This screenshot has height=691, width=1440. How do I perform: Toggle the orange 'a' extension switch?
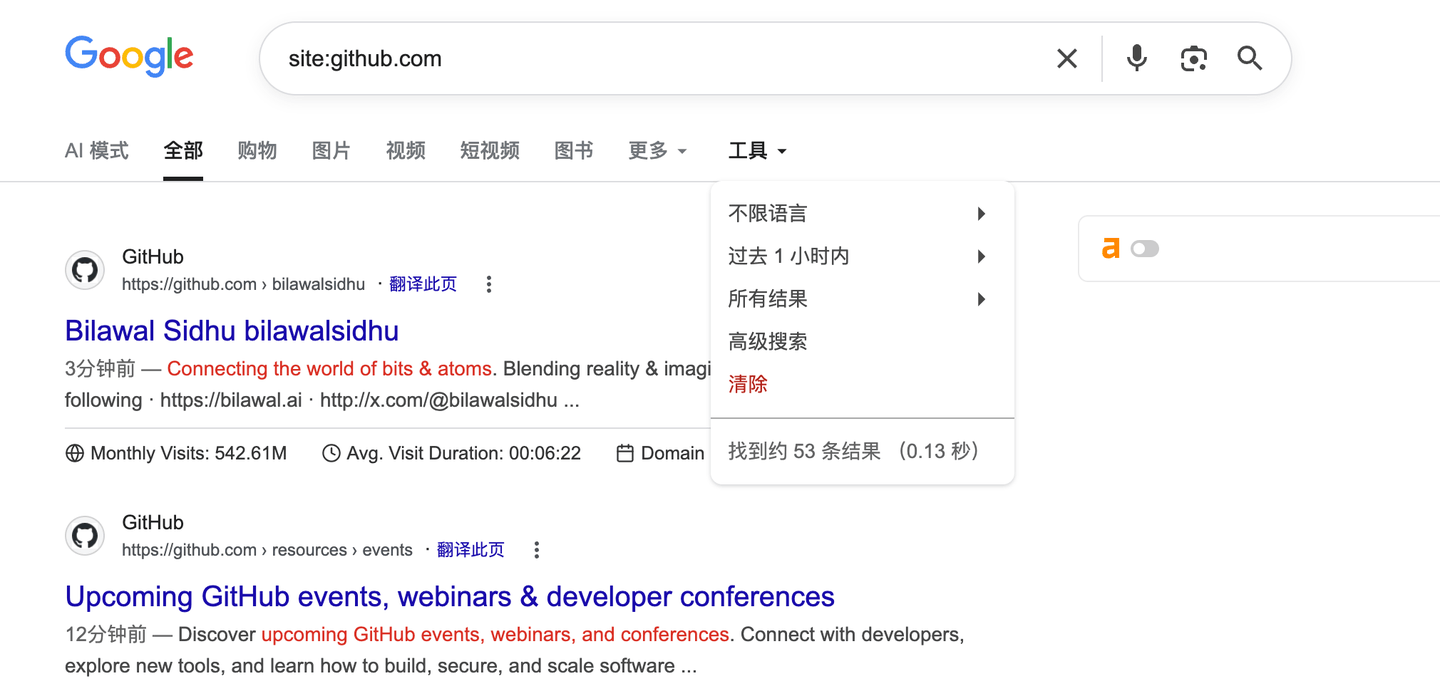pos(1144,249)
